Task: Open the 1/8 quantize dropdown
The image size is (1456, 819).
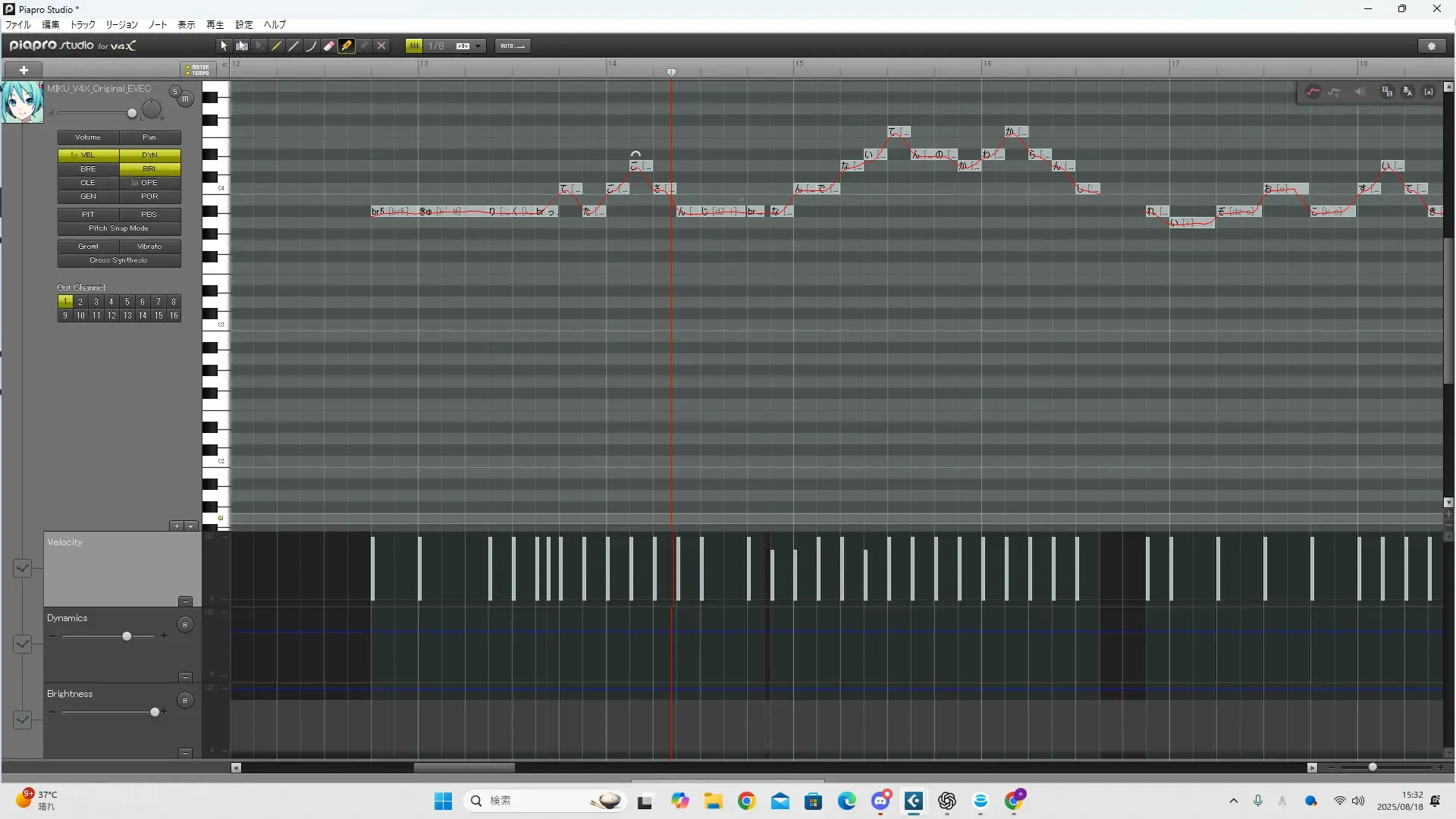Action: click(478, 46)
